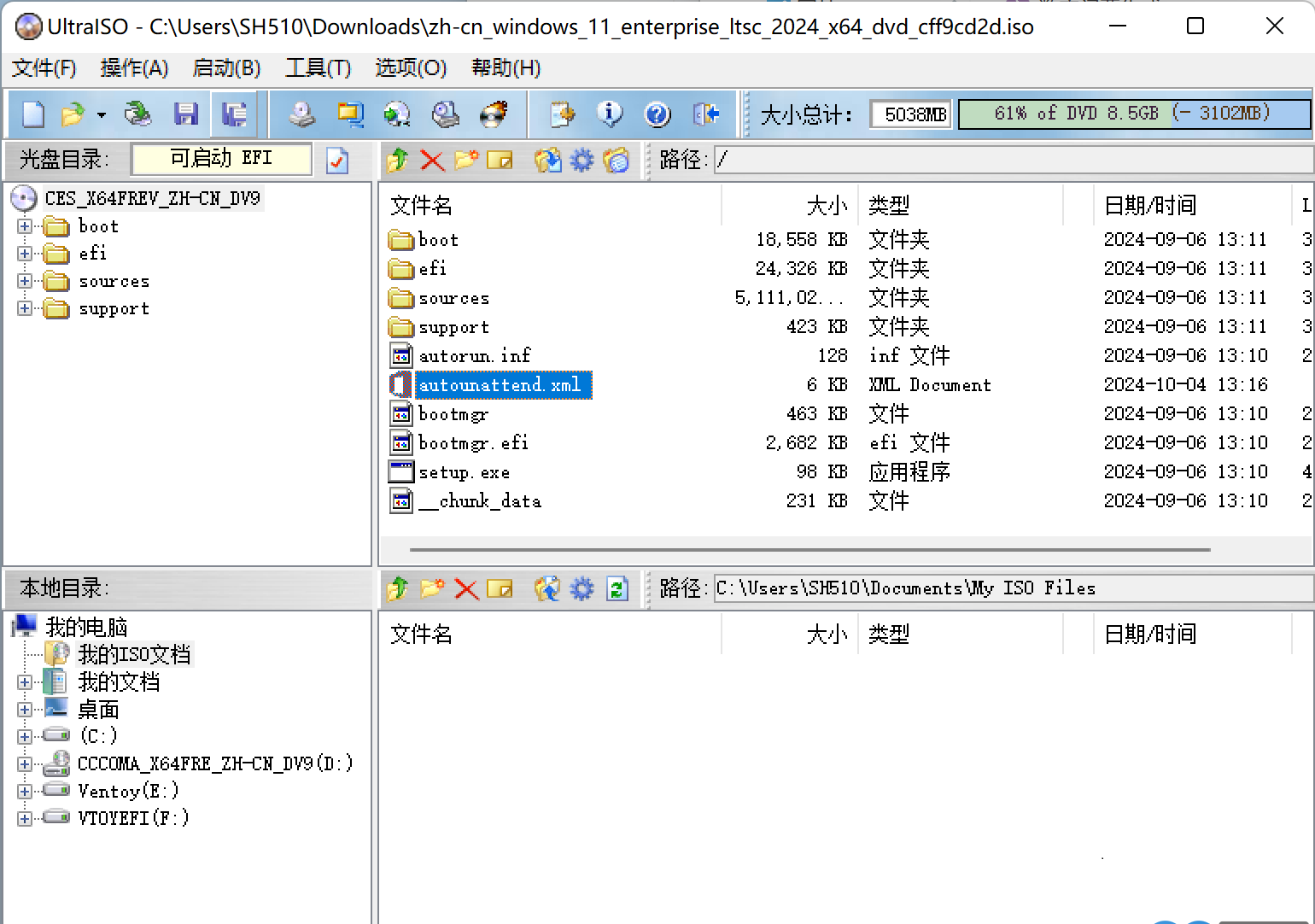The width and height of the screenshot is (1315, 924).
Task: Open the 操作(A) menu
Action: click(134, 68)
